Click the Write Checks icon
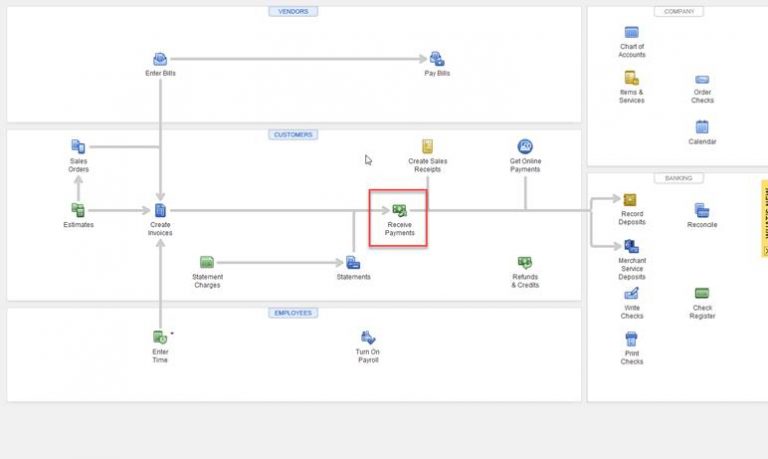 pyautogui.click(x=631, y=294)
